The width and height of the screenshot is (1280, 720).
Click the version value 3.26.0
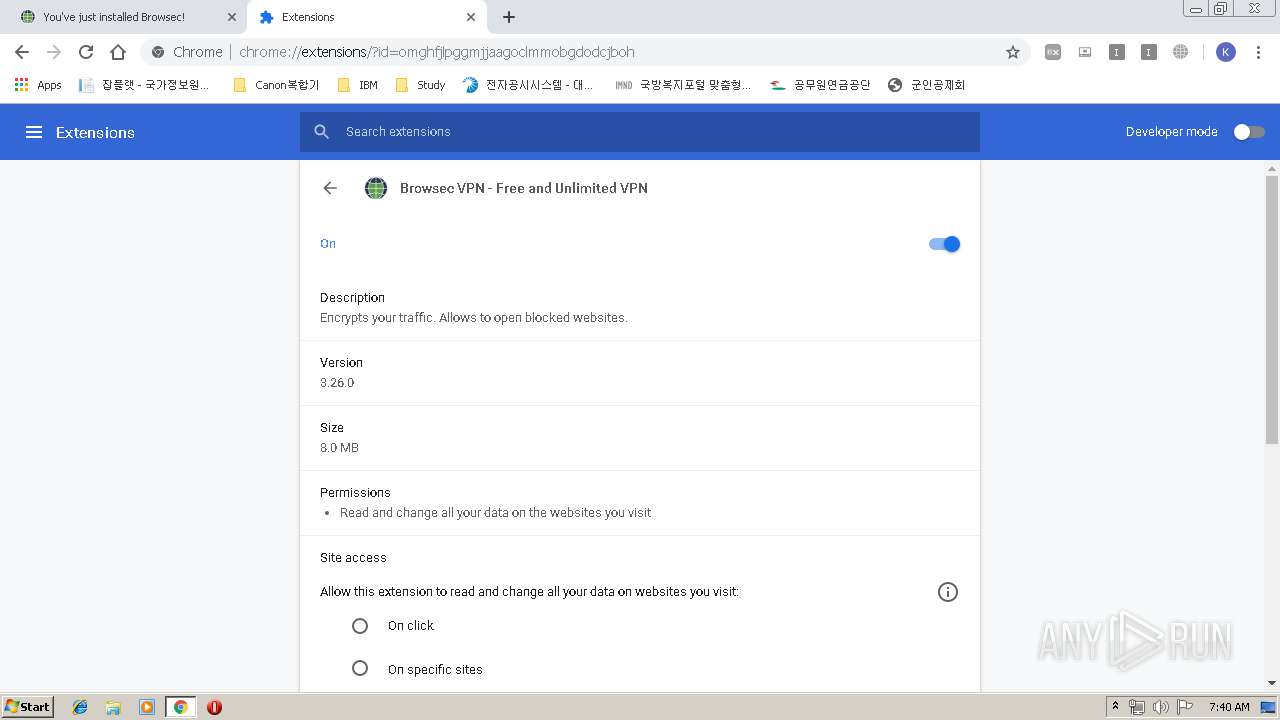tap(337, 383)
